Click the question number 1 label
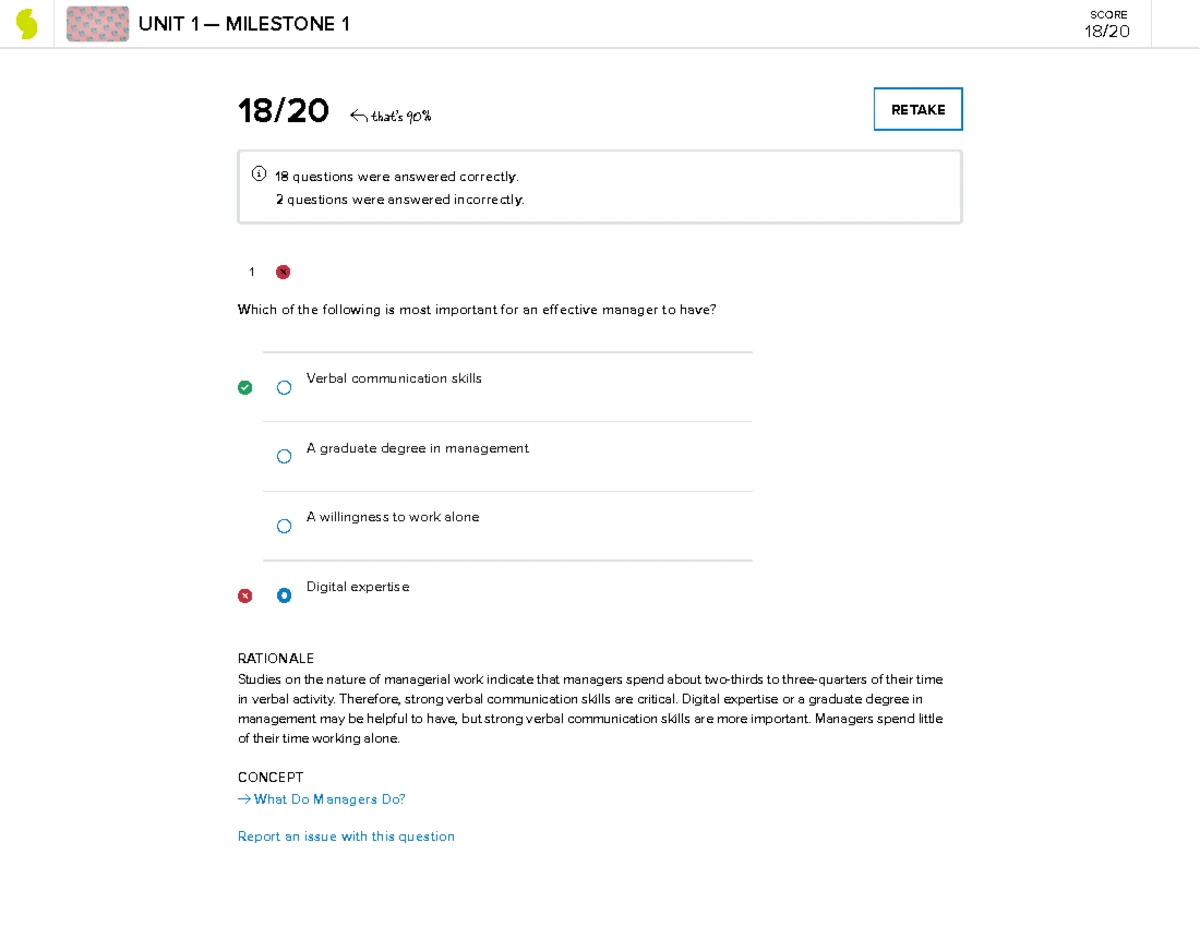This screenshot has height=927, width=1200. pyautogui.click(x=252, y=272)
